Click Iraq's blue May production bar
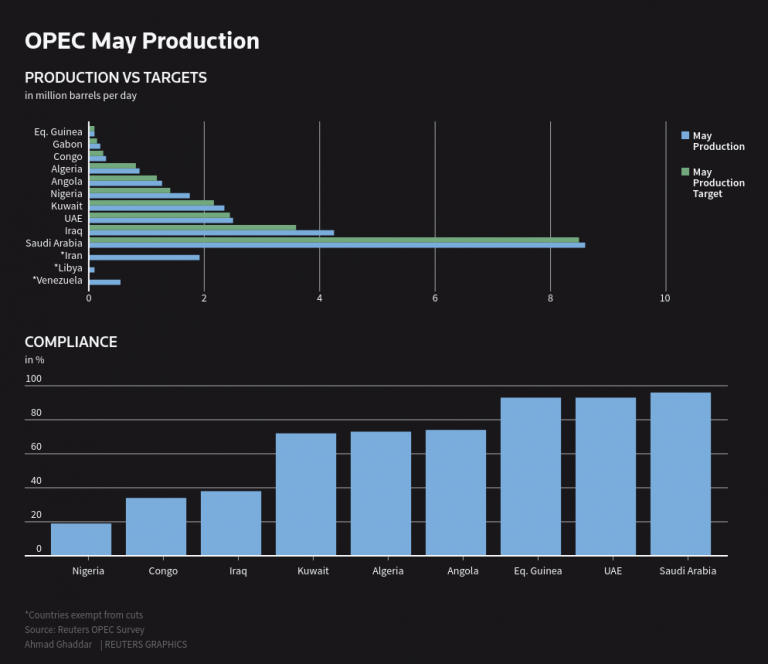The height and width of the screenshot is (664, 768). pyautogui.click(x=211, y=233)
